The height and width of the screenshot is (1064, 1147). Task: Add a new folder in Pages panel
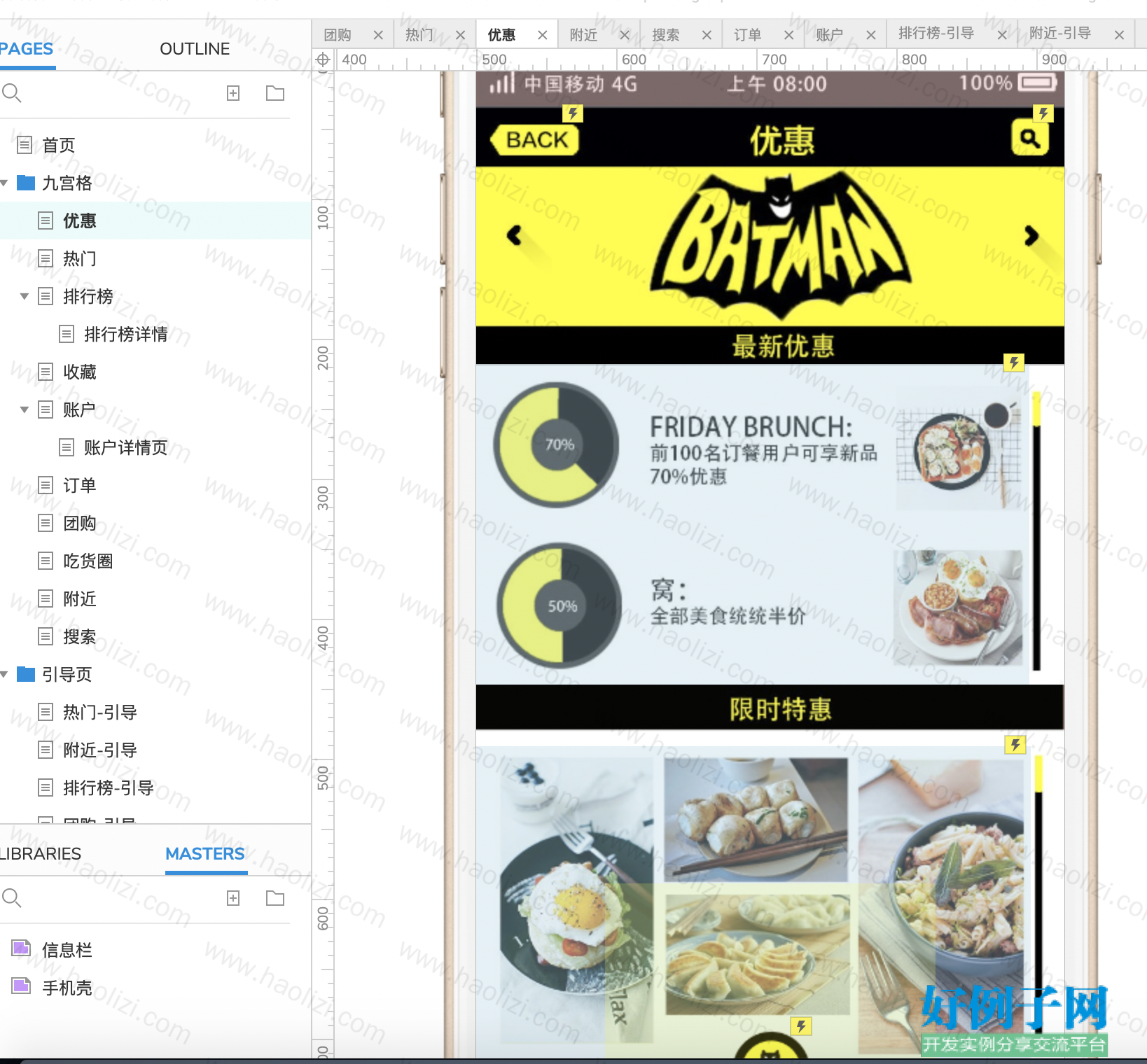pos(275,93)
